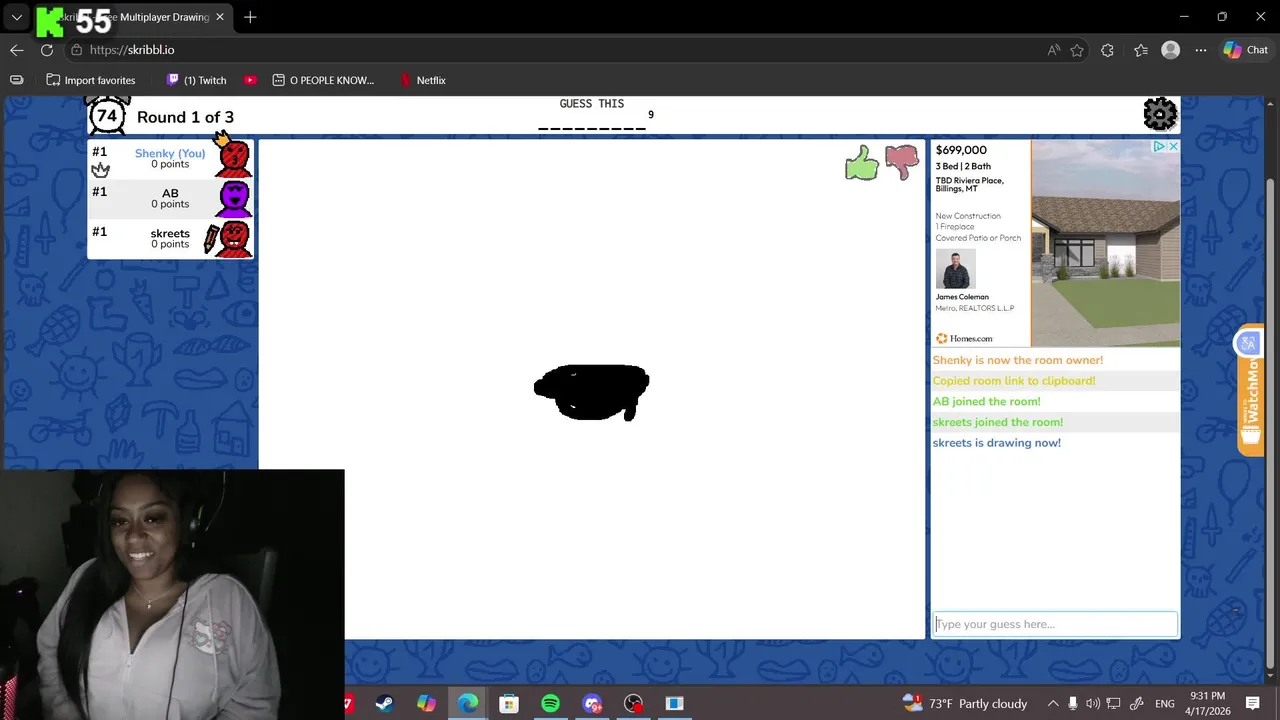Open the notification center icon

[x=1253, y=704]
